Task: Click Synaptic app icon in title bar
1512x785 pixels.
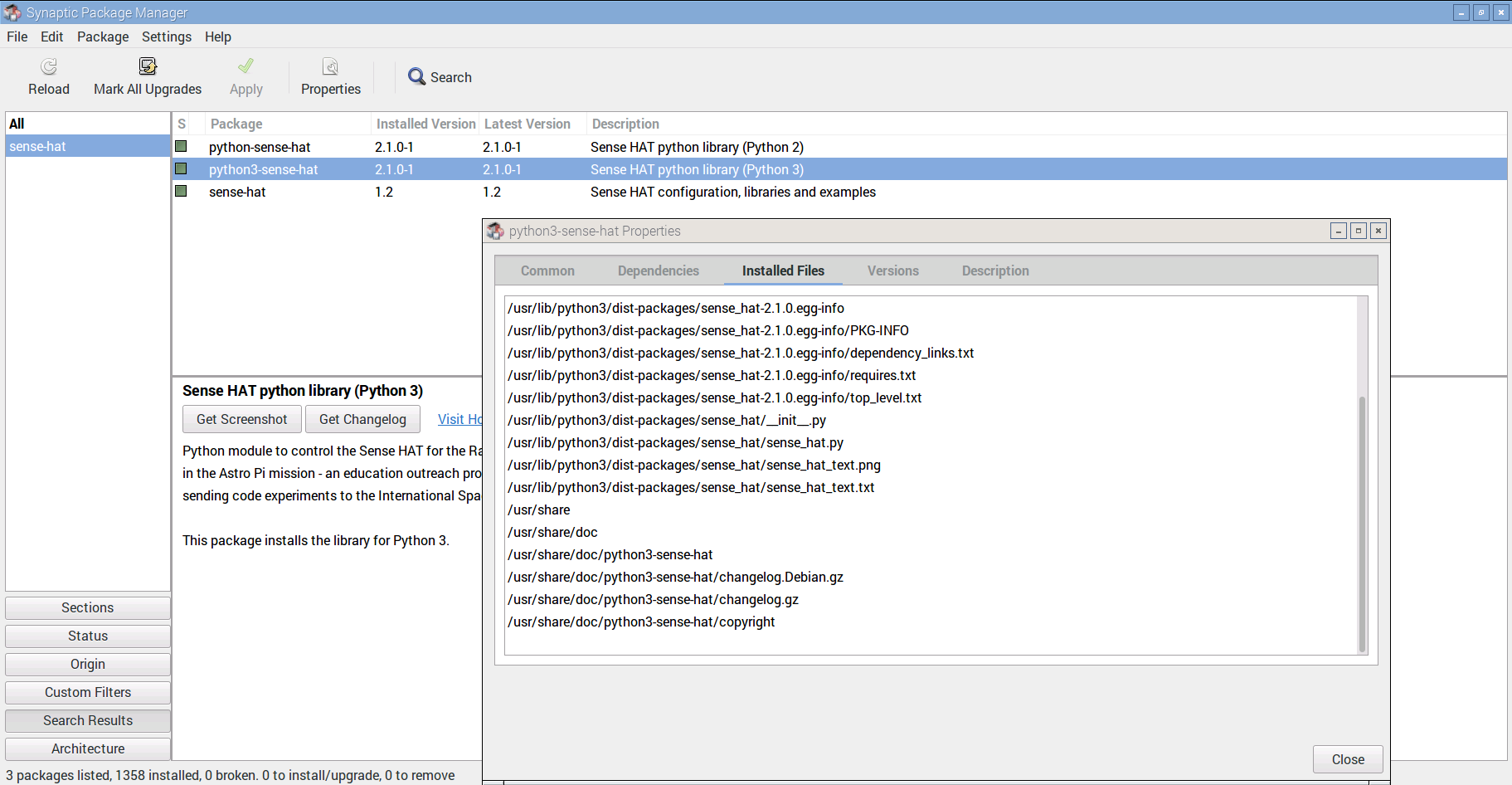Action: coord(12,12)
